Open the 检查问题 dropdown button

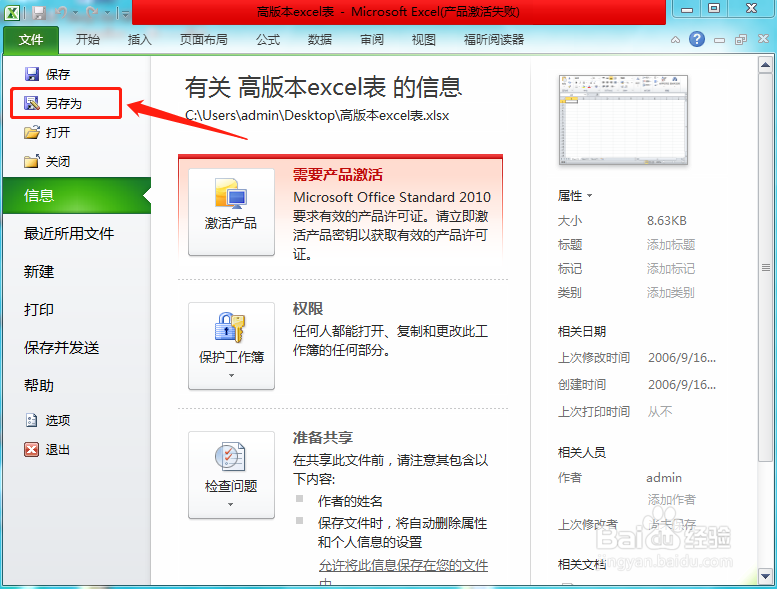coord(231,475)
